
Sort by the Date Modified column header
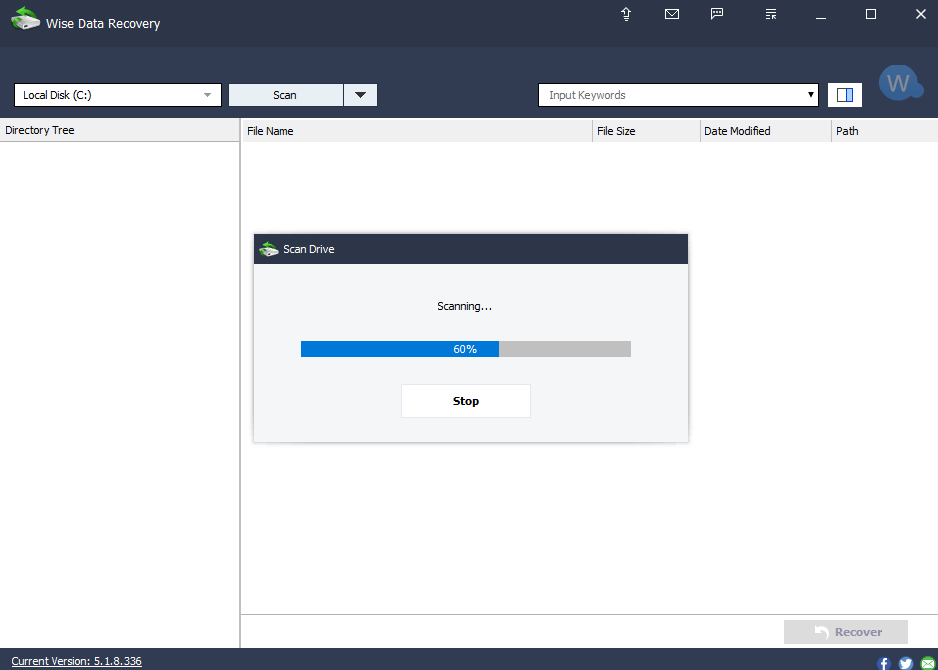(766, 131)
